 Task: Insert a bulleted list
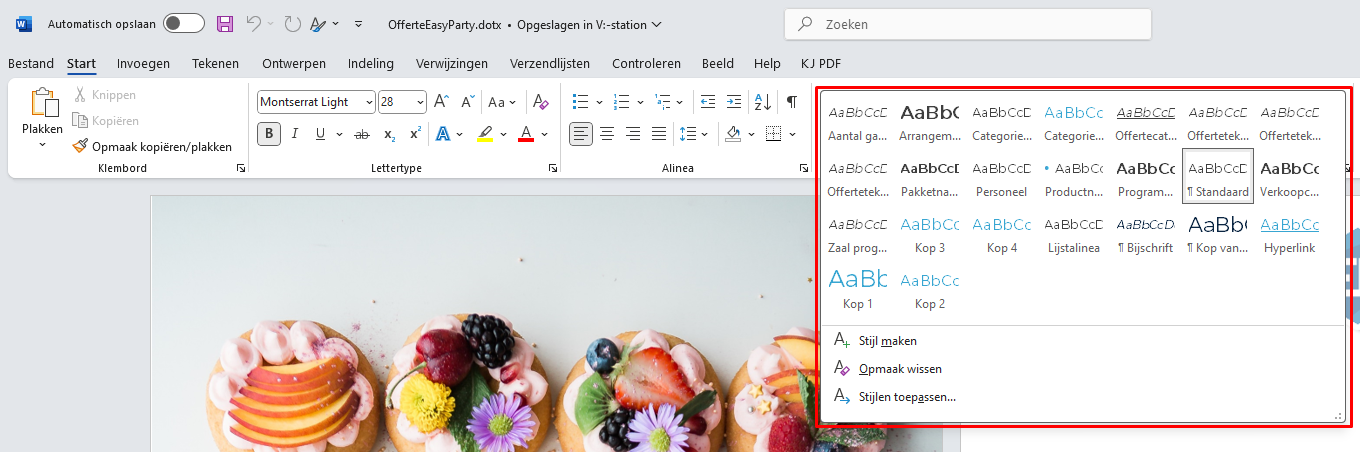[x=580, y=102]
